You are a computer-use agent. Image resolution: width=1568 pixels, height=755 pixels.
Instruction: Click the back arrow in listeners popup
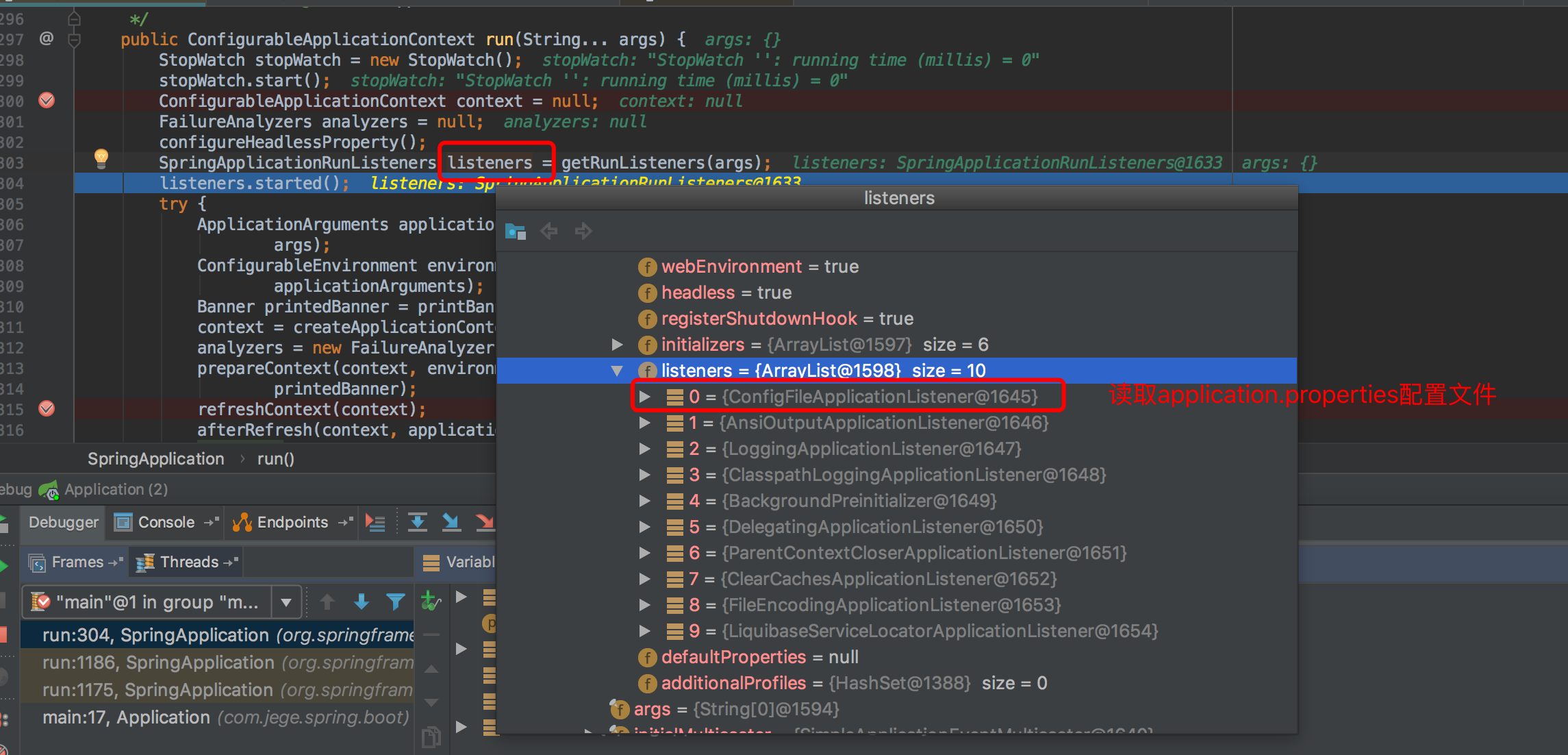point(549,231)
